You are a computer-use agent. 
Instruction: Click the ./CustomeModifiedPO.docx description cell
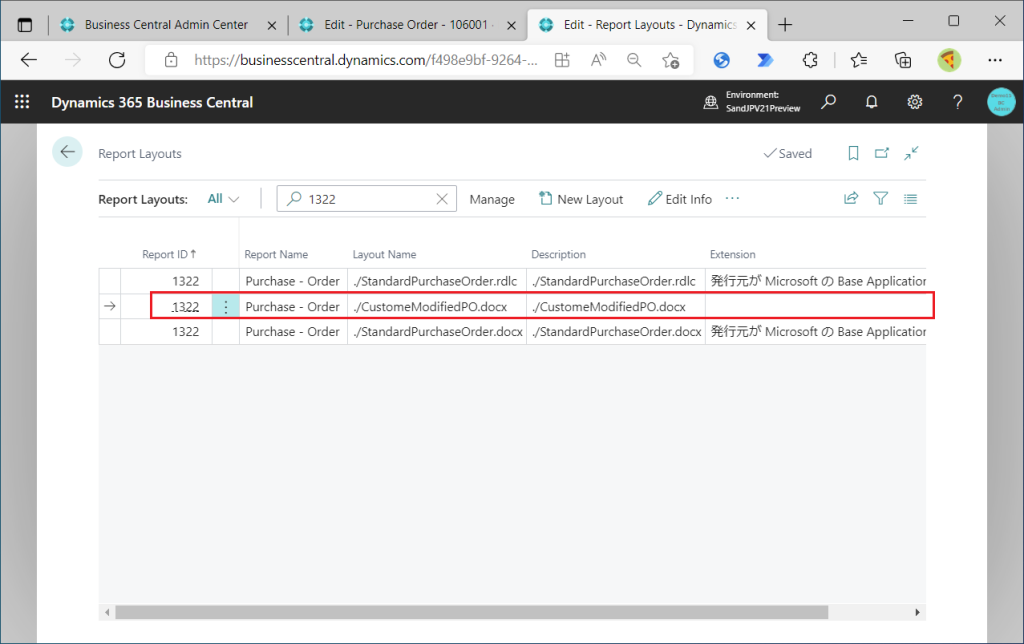click(x=615, y=306)
